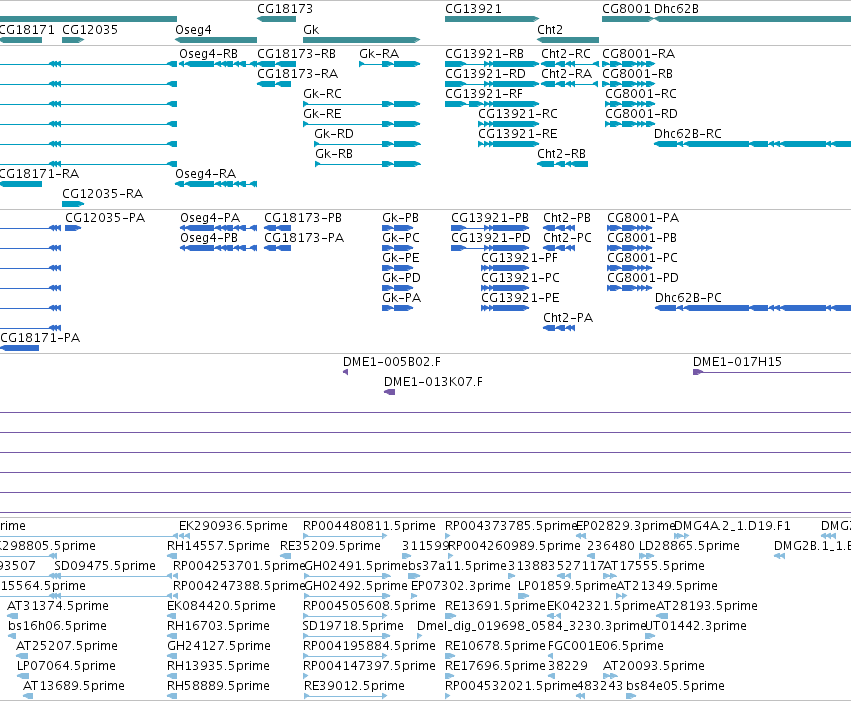This screenshot has width=851, height=701.
Task: Click transcript label CG18173-RA
Action: (x=297, y=74)
